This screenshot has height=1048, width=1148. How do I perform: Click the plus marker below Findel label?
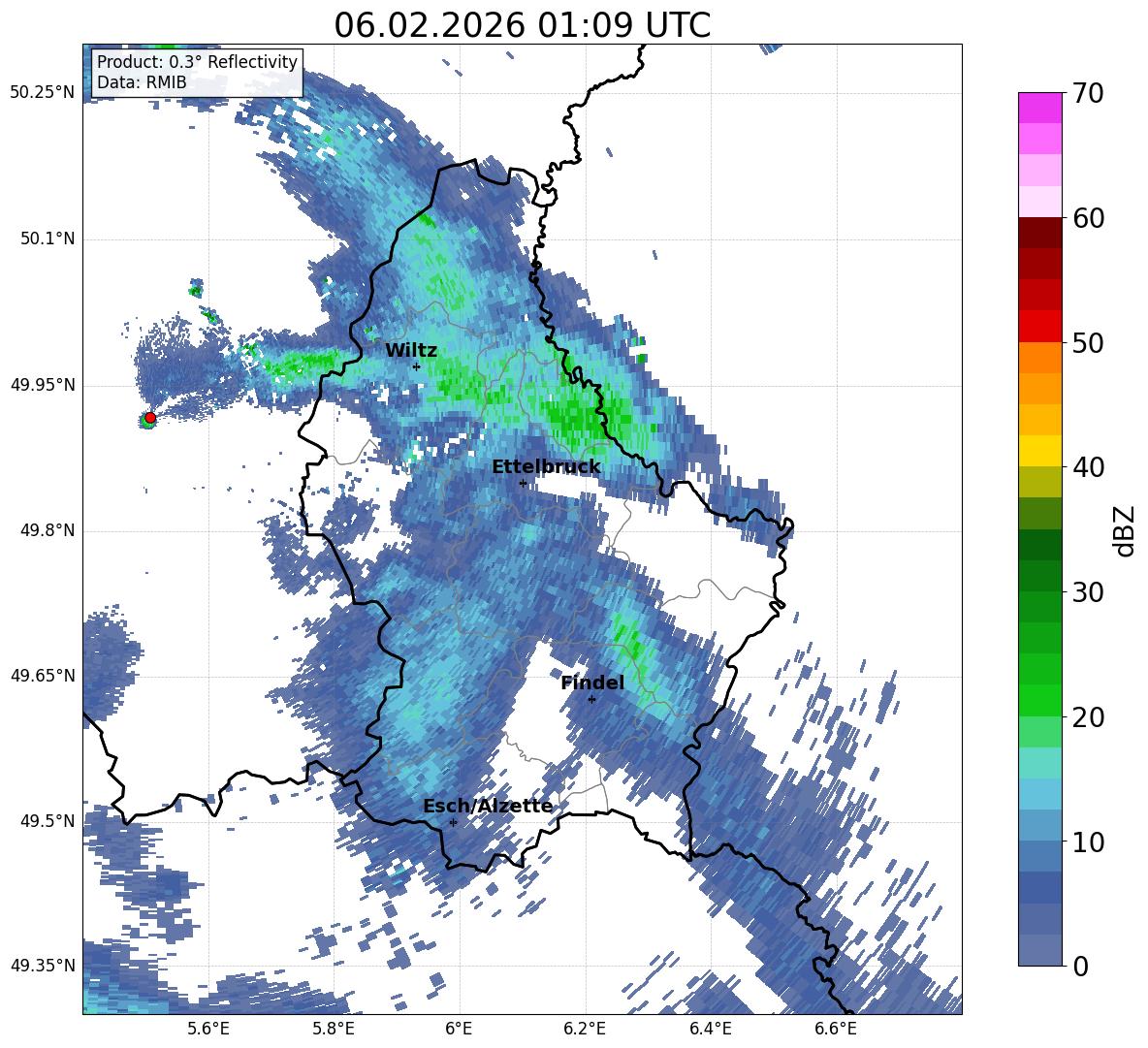[x=591, y=699]
